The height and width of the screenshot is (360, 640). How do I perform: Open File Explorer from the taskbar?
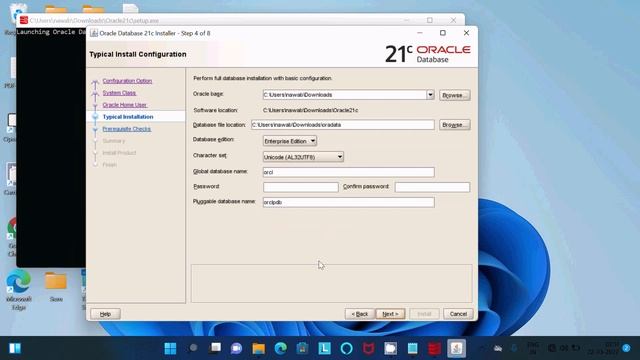click(258, 348)
